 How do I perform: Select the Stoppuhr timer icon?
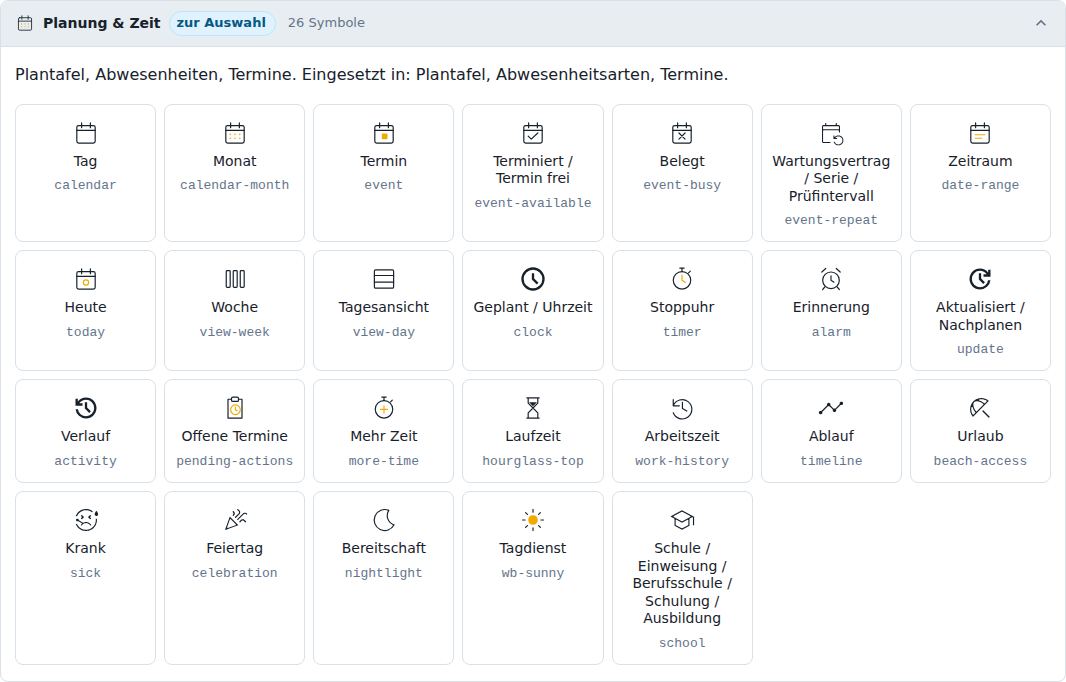[x=682, y=279]
